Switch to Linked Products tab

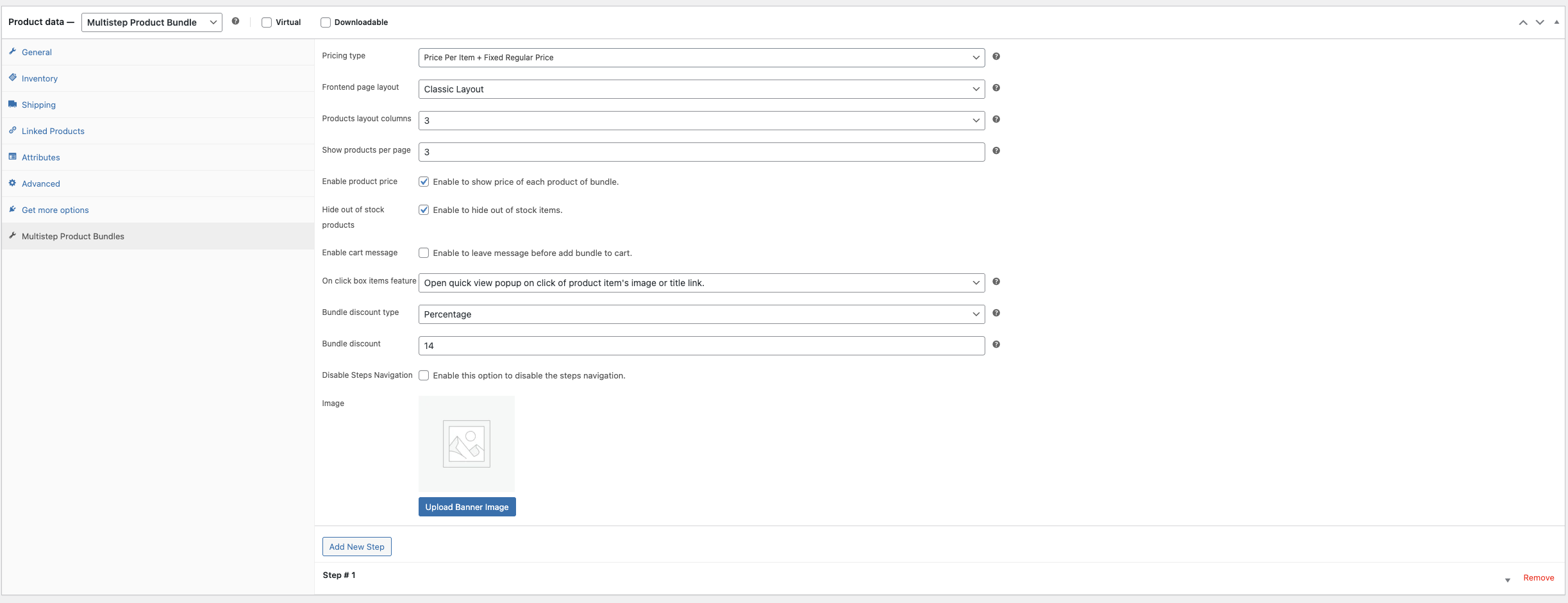click(x=53, y=132)
